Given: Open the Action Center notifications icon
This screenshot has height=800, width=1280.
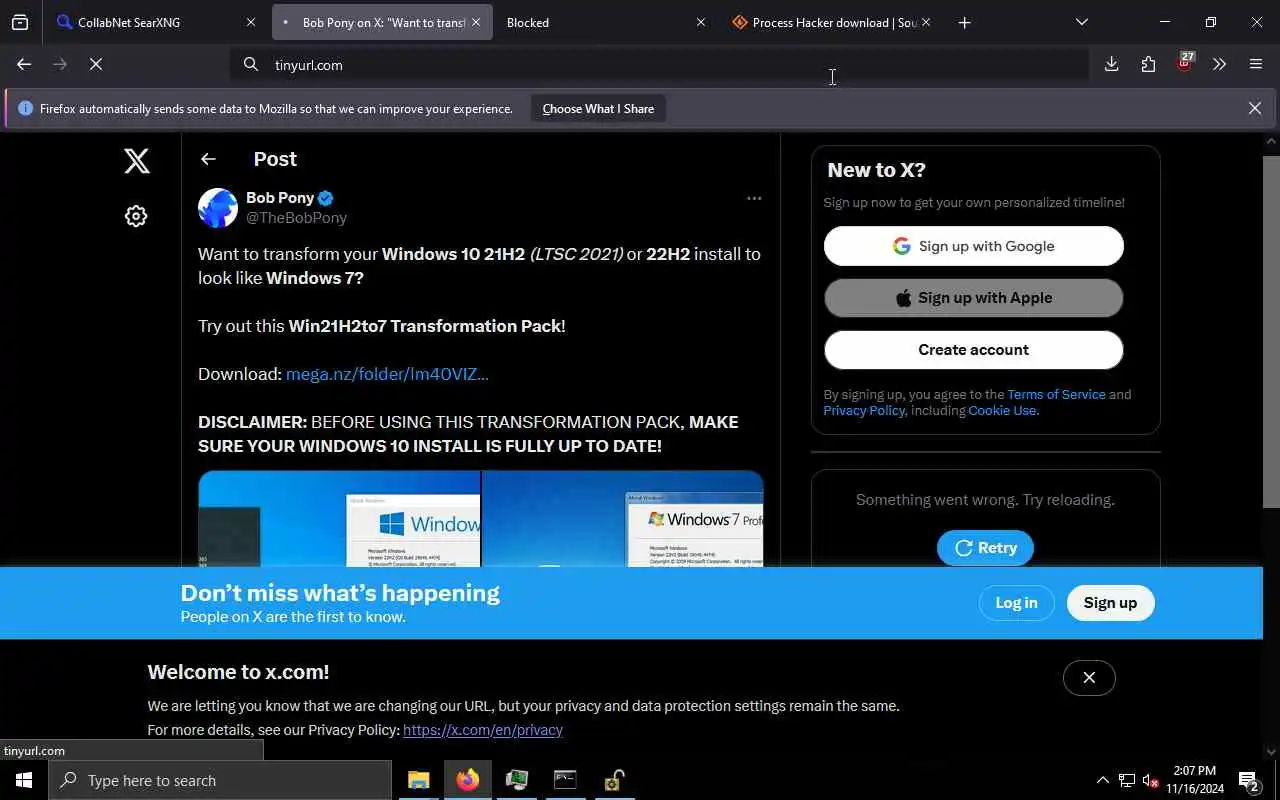Looking at the screenshot, I should click(x=1250, y=780).
